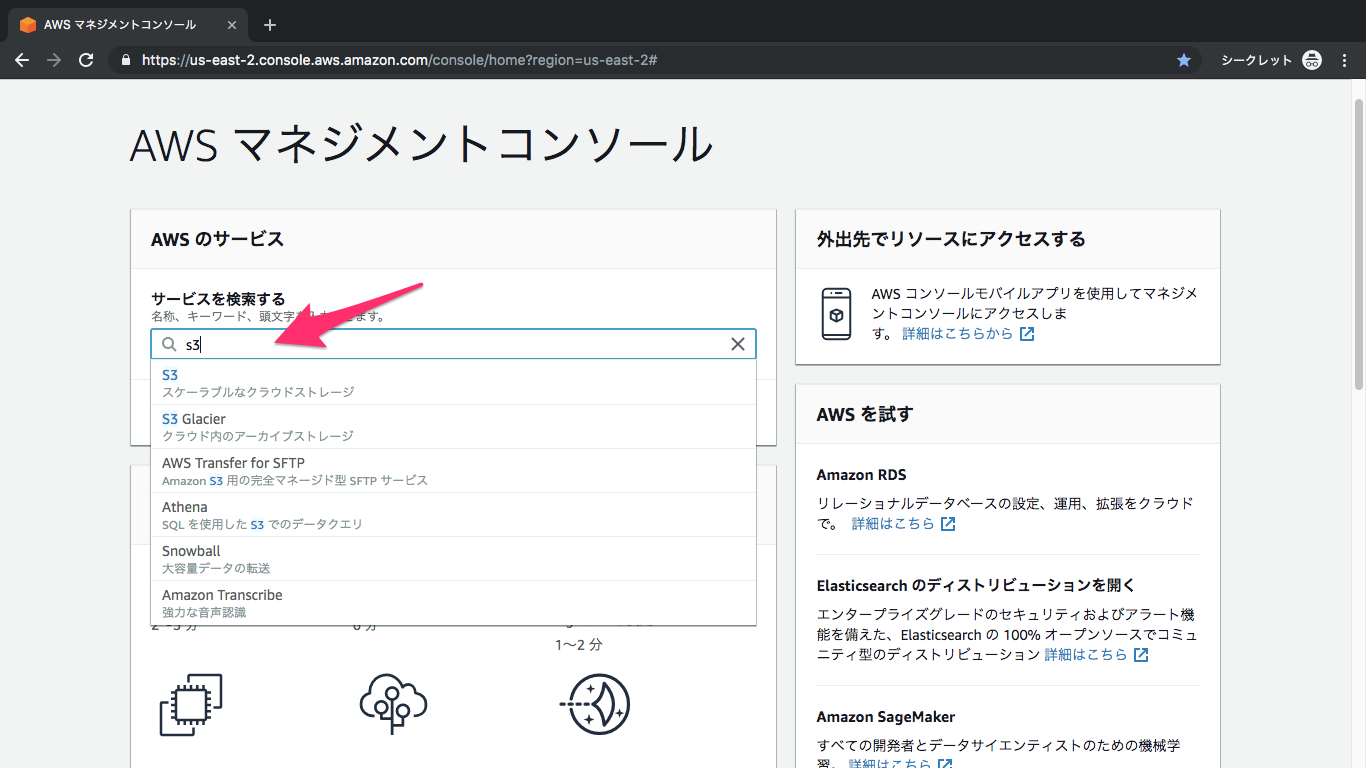The height and width of the screenshot is (768, 1366).
Task: Choose S3 Glacier from the suggestions
Action: [453, 427]
